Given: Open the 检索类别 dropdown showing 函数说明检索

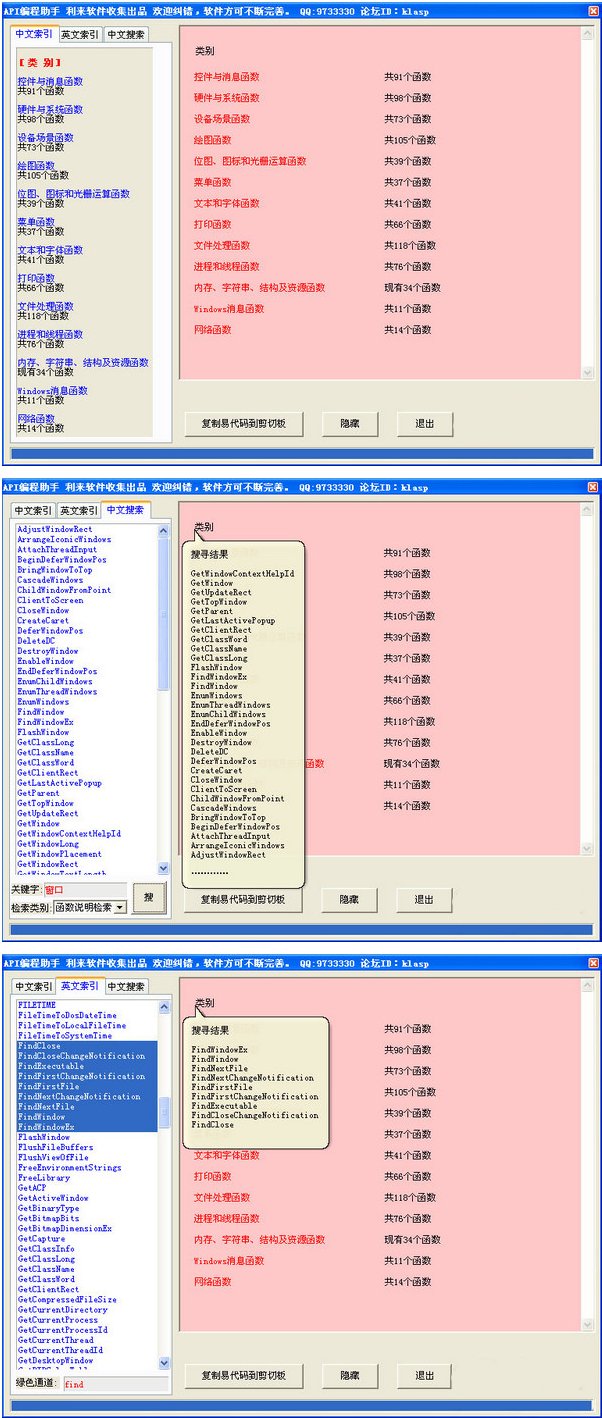Looking at the screenshot, I should (x=90, y=907).
